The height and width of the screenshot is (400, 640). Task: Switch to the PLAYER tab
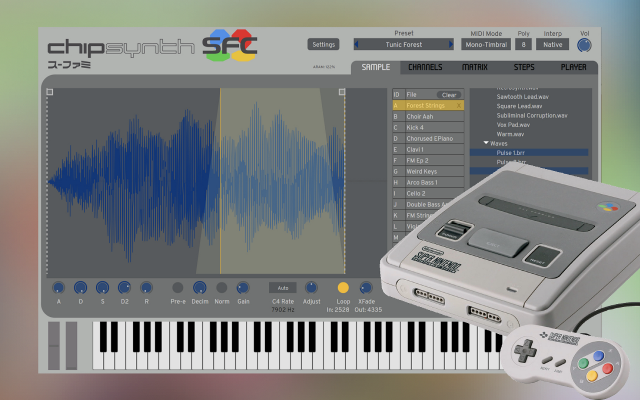[x=573, y=67]
